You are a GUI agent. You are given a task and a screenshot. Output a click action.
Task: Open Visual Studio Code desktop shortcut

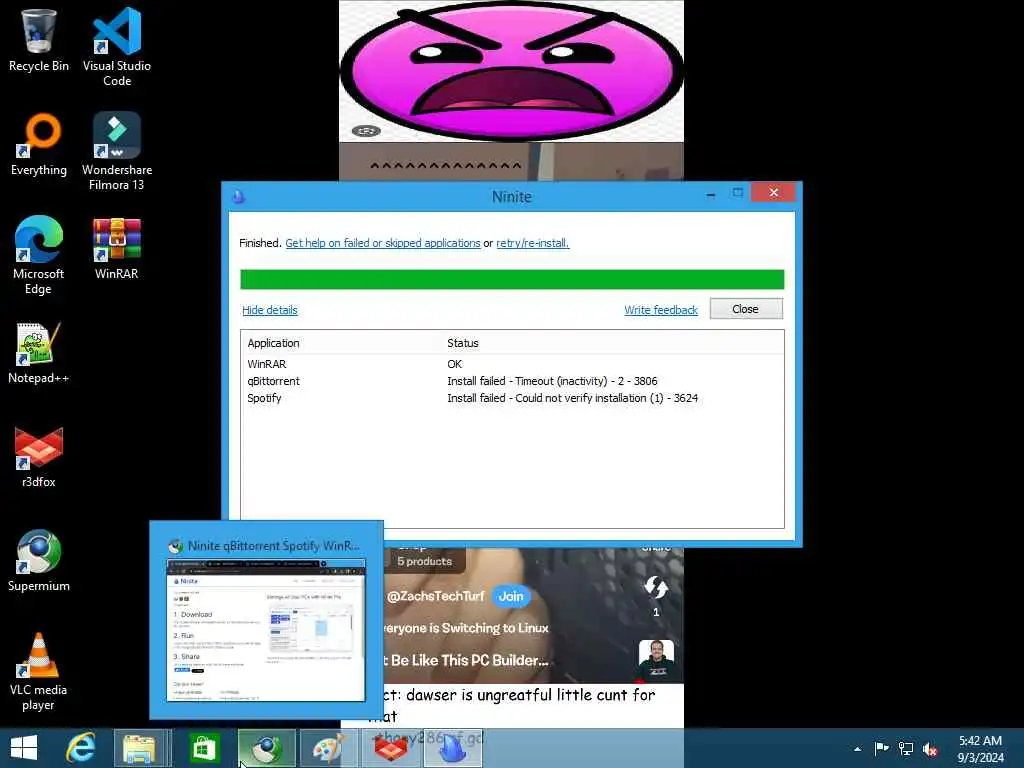pyautogui.click(x=117, y=46)
